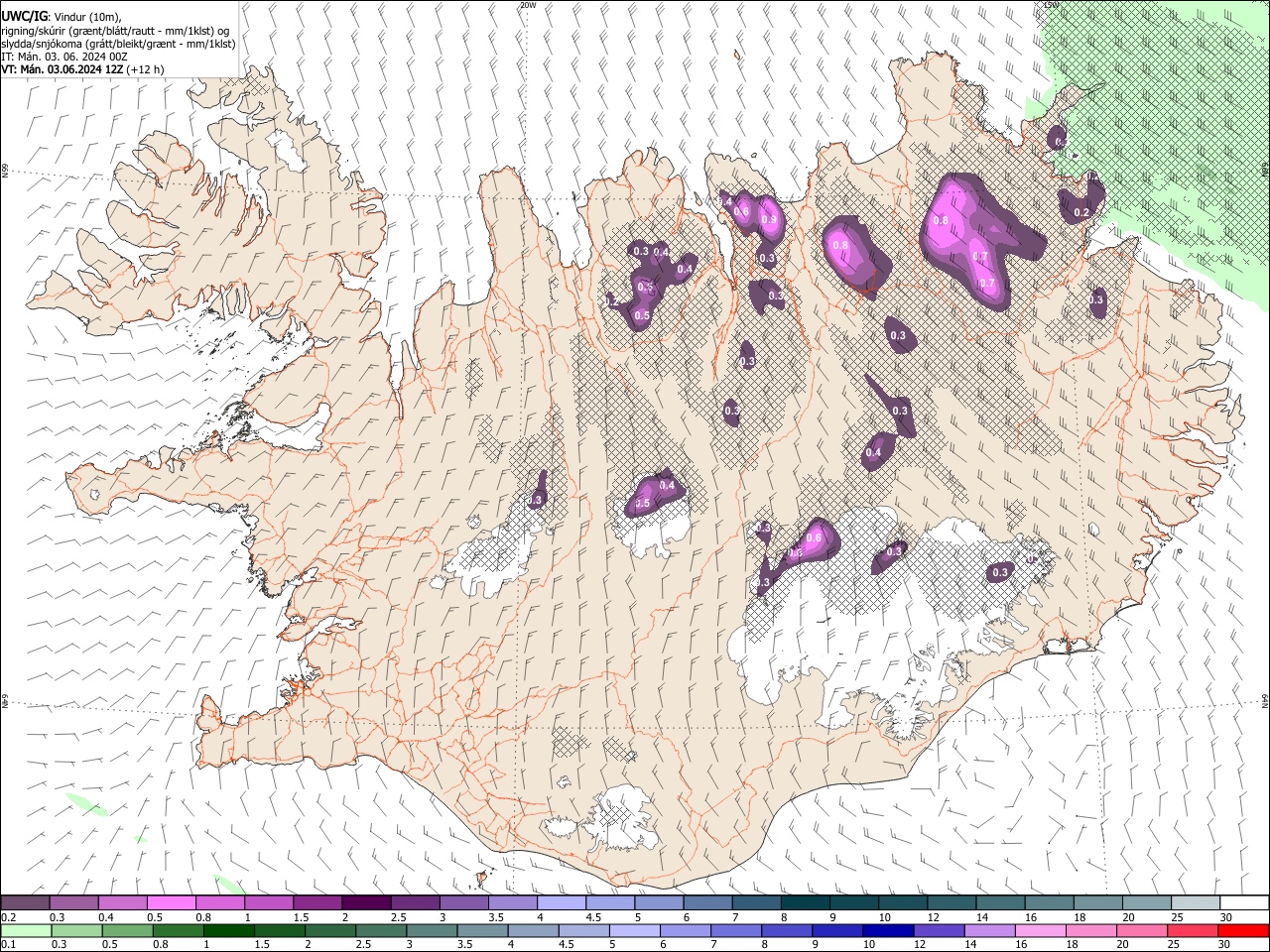Click the 'UWC/IG: Vindur (10m)' title text
The height and width of the screenshot is (952, 1270).
pyautogui.click(x=62, y=17)
